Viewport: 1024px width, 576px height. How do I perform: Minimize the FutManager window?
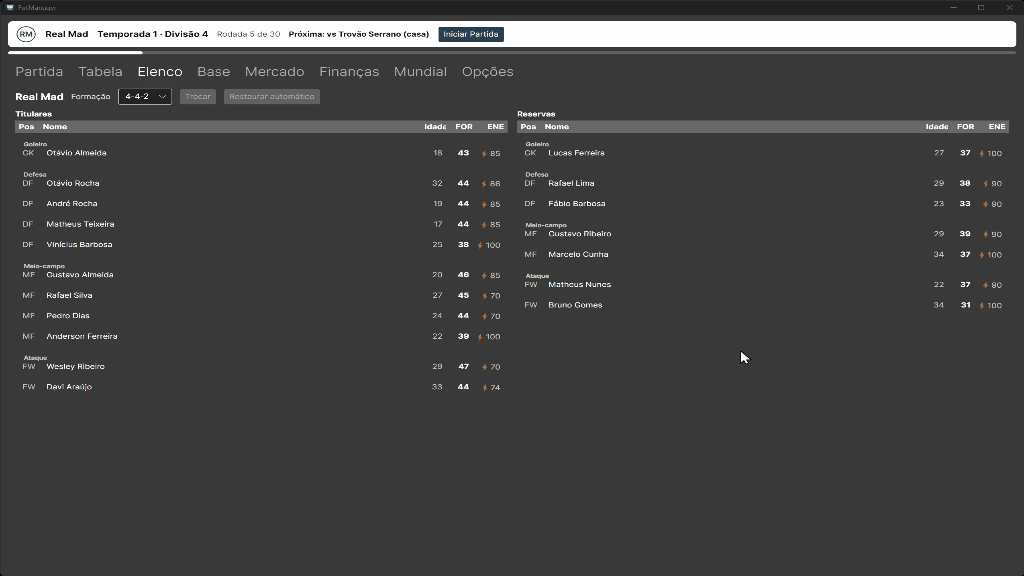(953, 7)
